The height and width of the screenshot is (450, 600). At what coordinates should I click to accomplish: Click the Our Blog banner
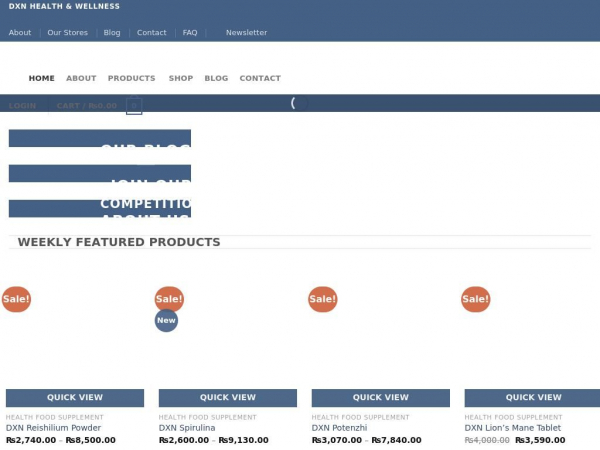tap(100, 138)
